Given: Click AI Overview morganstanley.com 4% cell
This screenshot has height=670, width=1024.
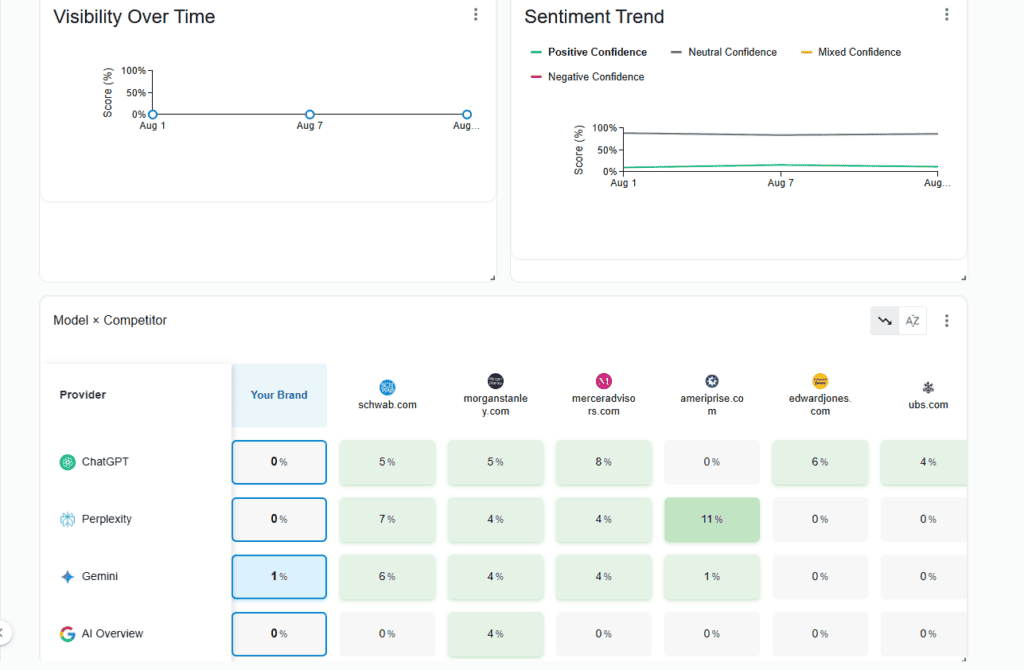Looking at the screenshot, I should 496,634.
